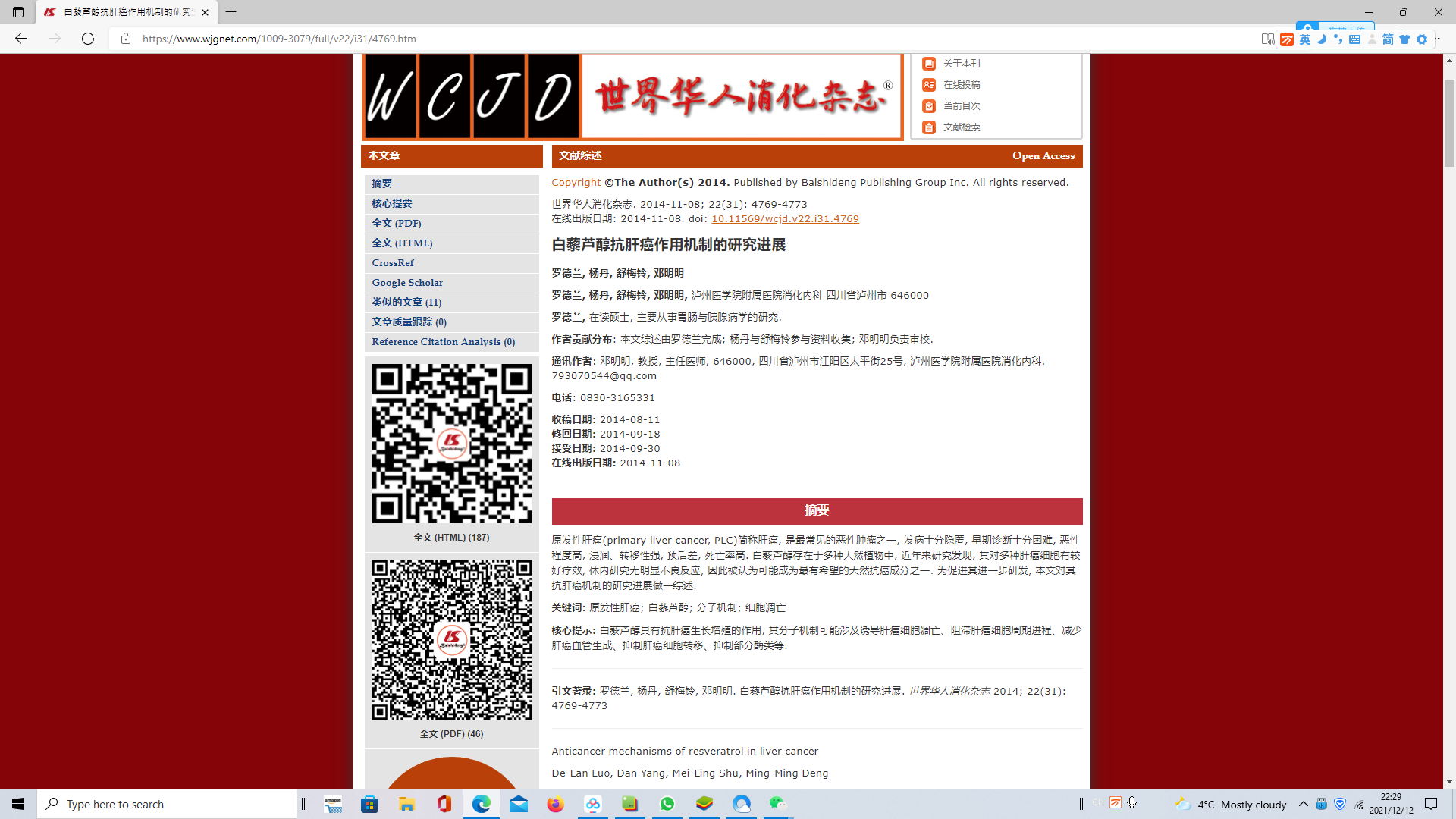Click the browser forward arrow
Screen dimensions: 1456x819
(x=55, y=39)
